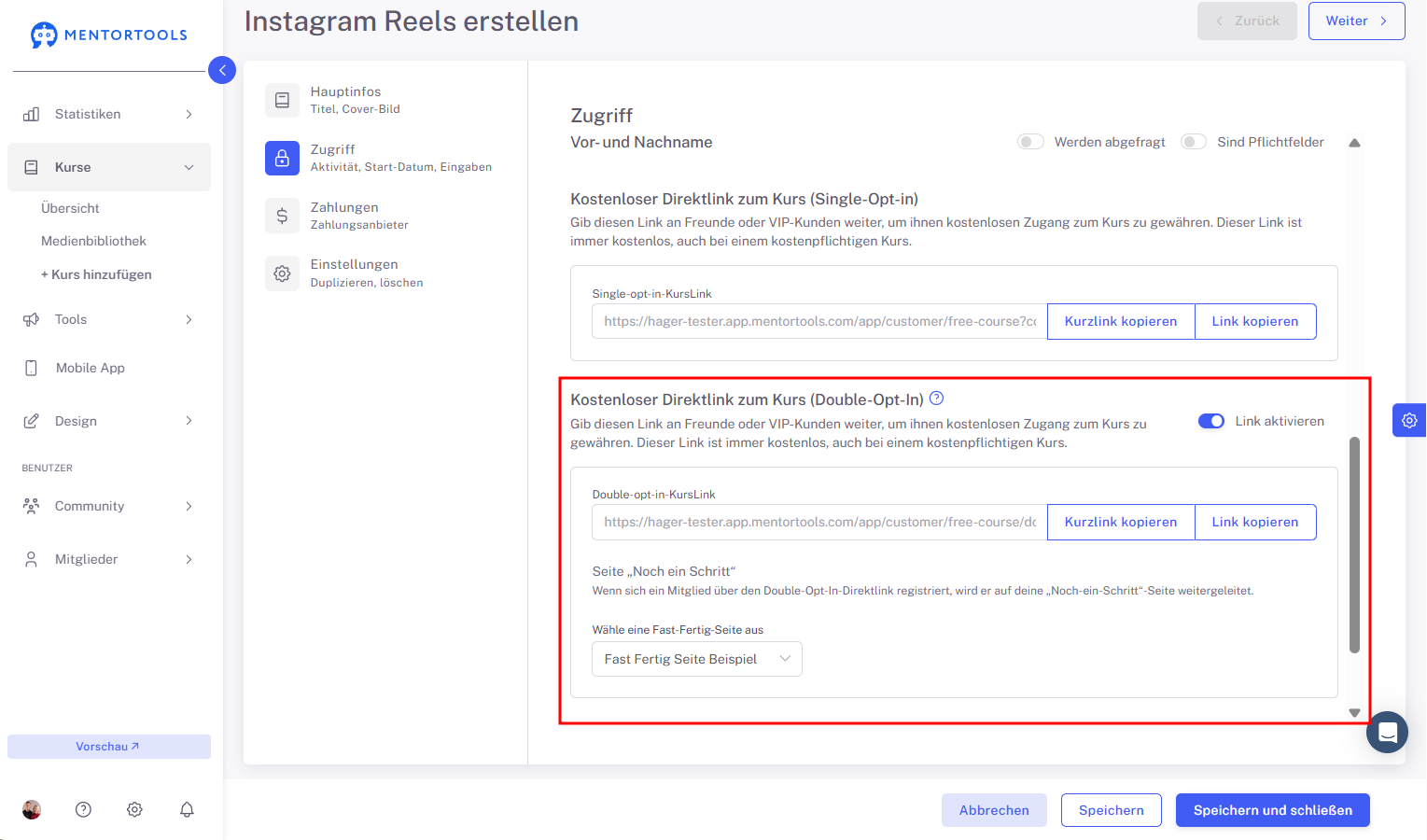
Task: Copy the Single-opt-in Kurzlink
Action: [1121, 321]
